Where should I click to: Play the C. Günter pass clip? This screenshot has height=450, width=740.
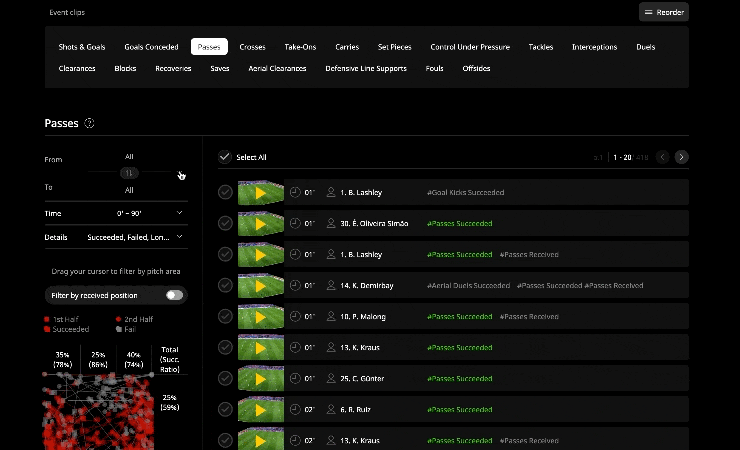coord(260,379)
